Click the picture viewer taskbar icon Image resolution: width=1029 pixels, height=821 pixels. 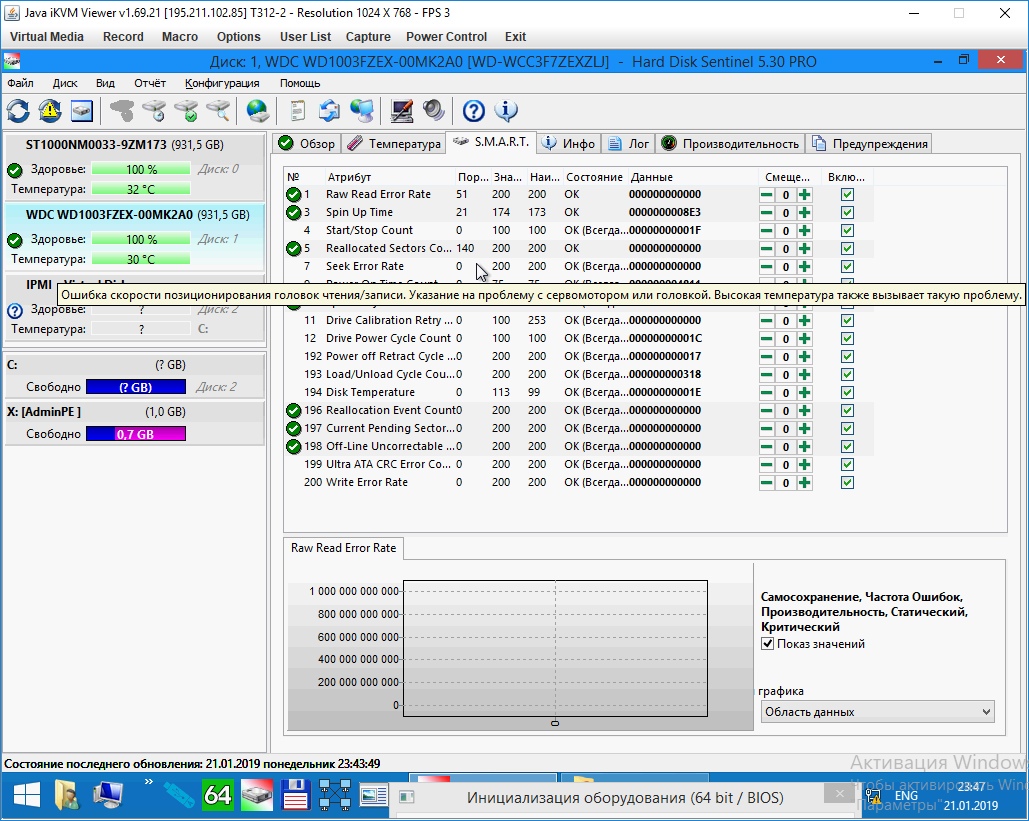click(374, 796)
